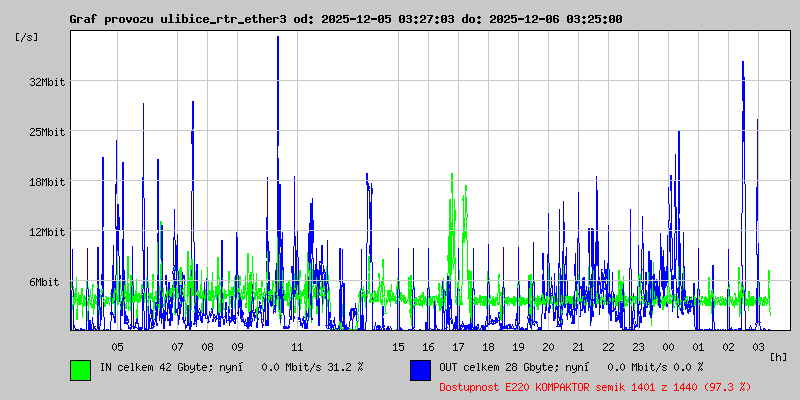This screenshot has width=800, height=400.
Task: Select the 6Mbit y-axis label
Action: tap(43, 282)
